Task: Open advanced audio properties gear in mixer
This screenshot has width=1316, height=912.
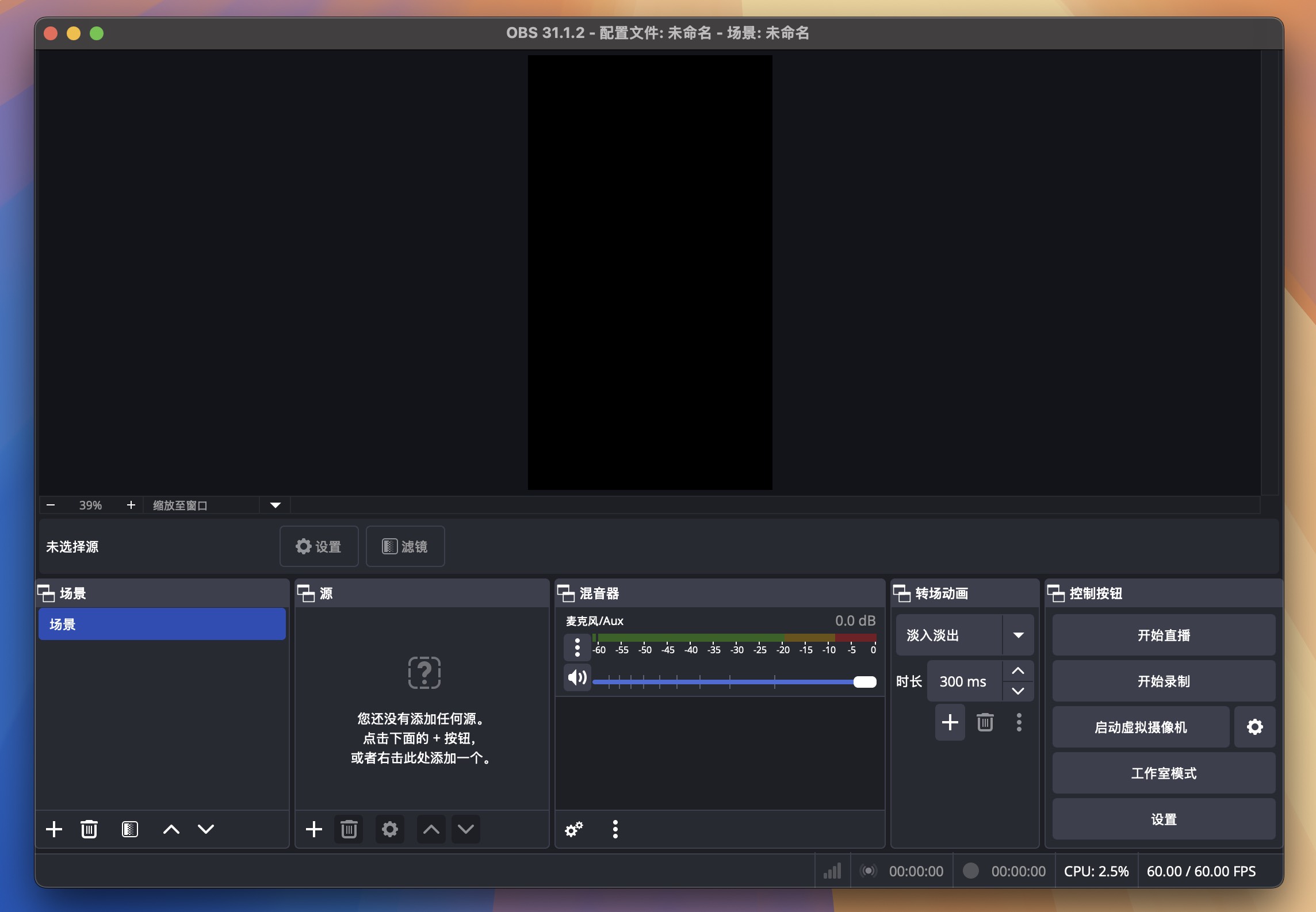Action: (573, 829)
